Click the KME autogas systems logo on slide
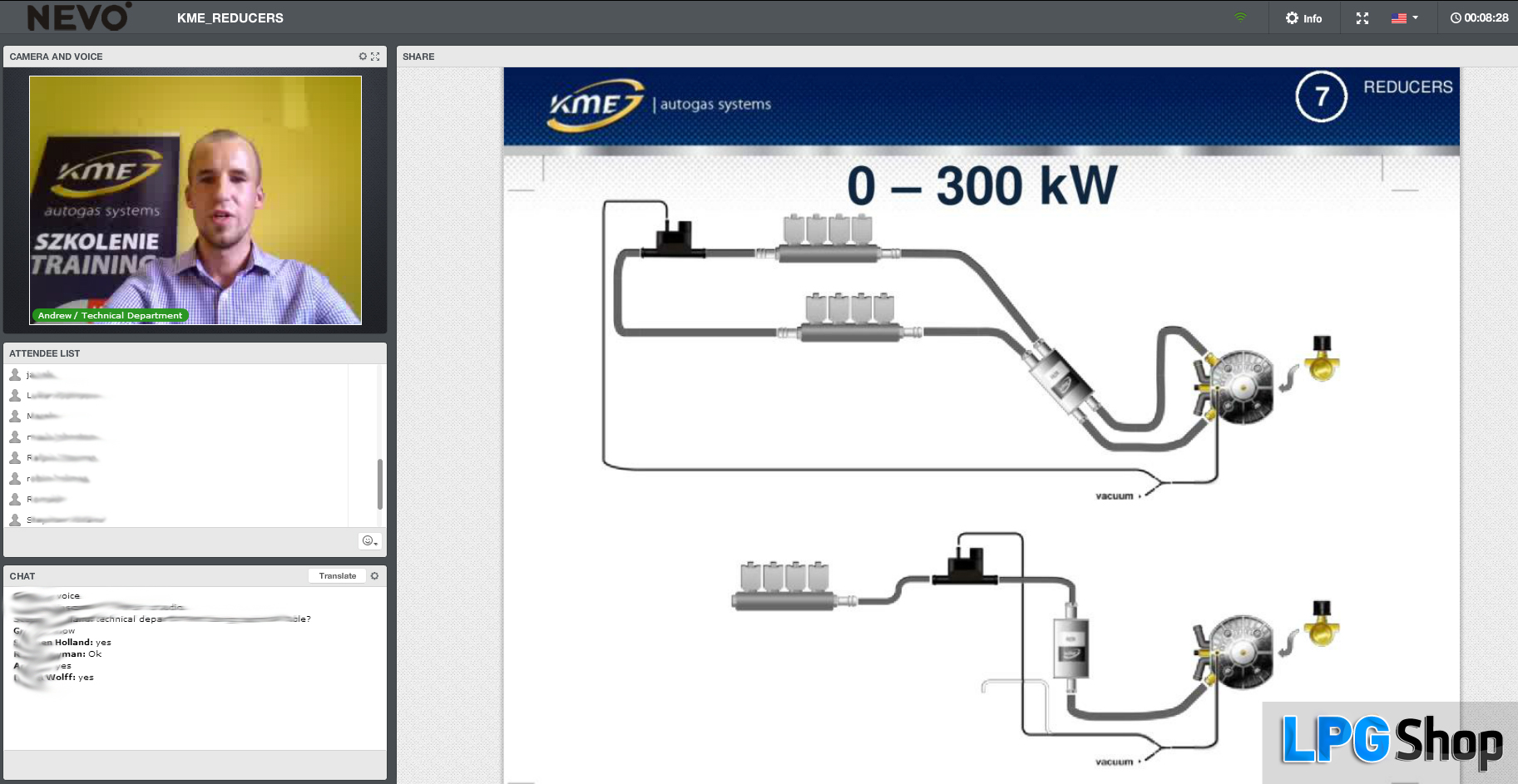Image resolution: width=1518 pixels, height=784 pixels. tap(659, 105)
